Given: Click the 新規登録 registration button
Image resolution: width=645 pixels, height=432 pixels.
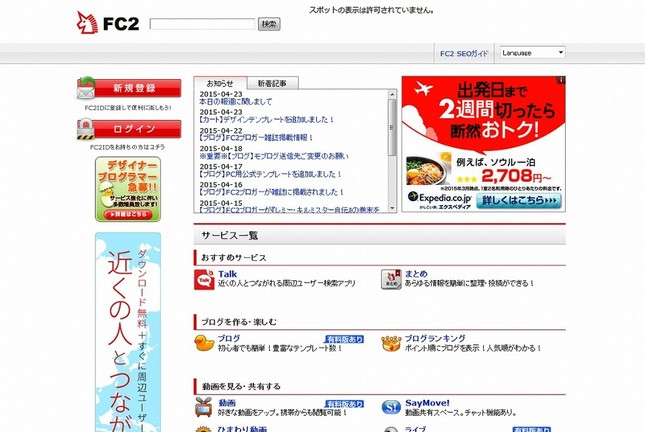Looking at the screenshot, I should point(129,88).
